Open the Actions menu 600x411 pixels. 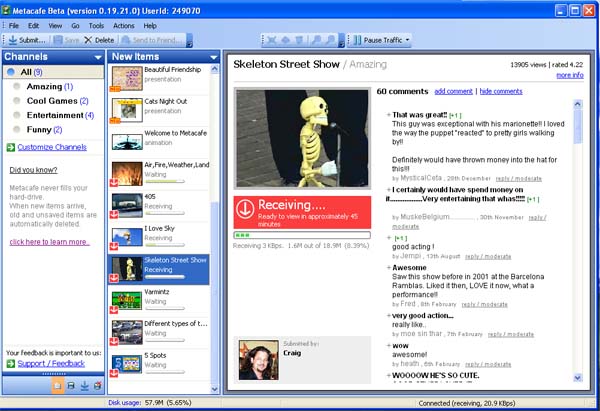click(x=124, y=26)
